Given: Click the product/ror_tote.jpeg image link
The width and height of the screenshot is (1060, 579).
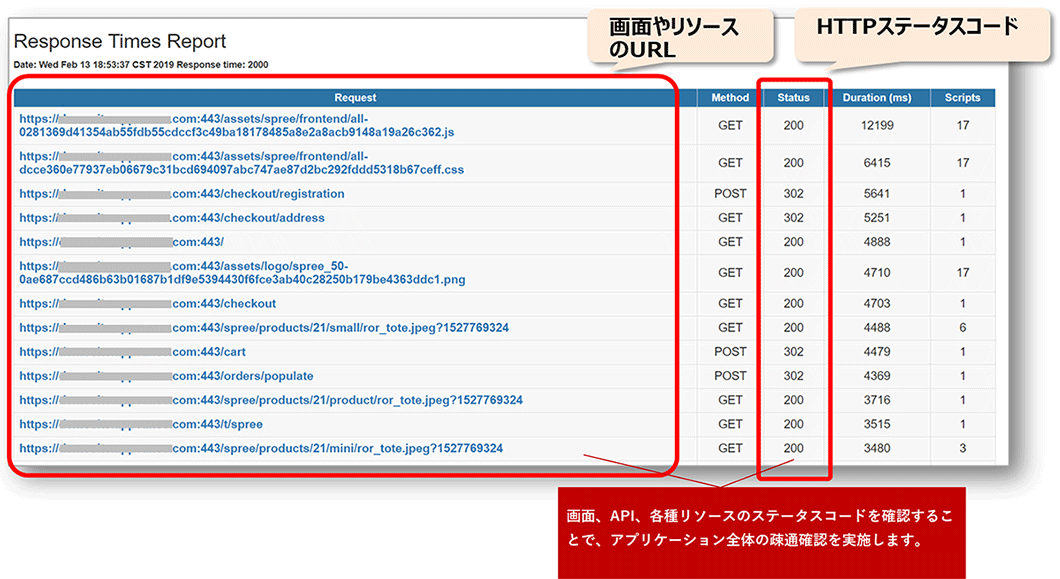Looking at the screenshot, I should coord(271,400).
